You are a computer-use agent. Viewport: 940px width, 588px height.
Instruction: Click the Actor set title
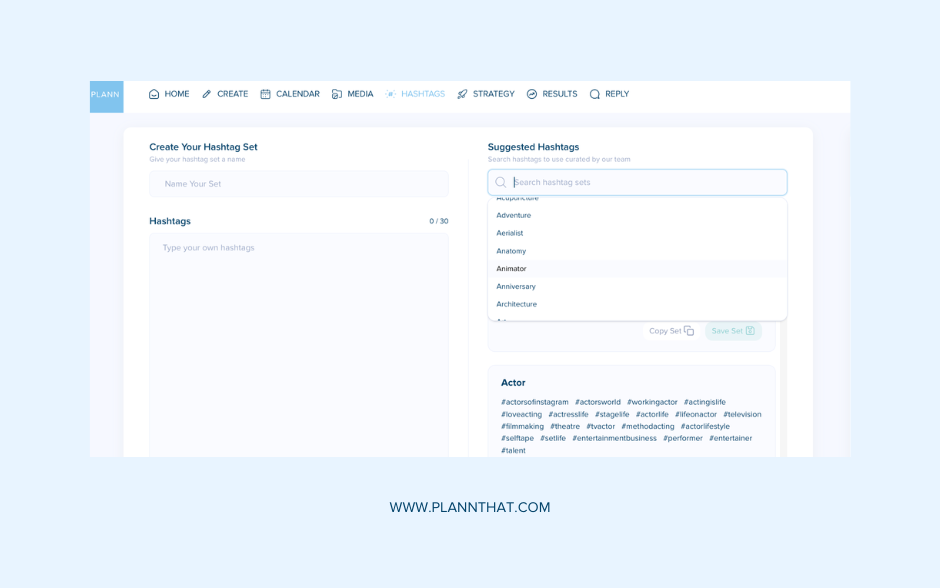[513, 383]
